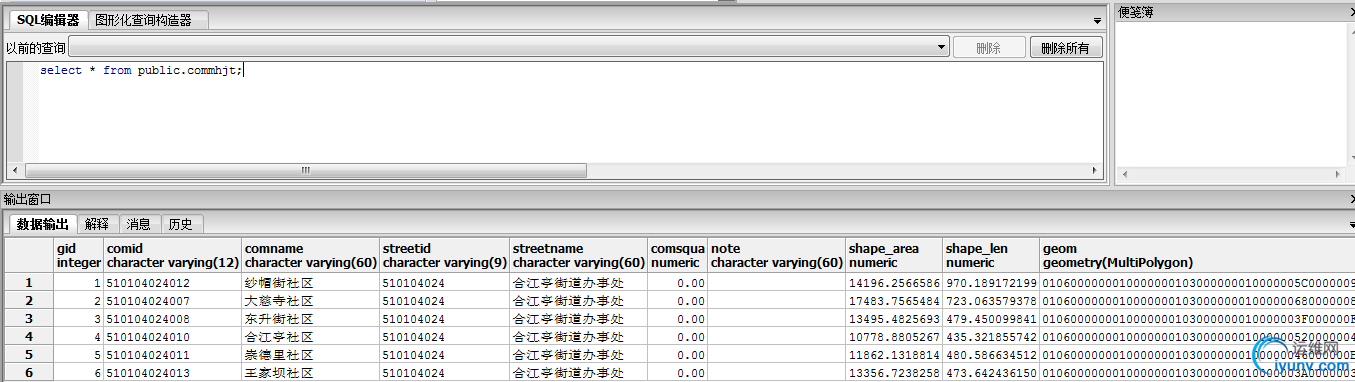Click comid cell 510104024010
The image size is (1355, 382).
coord(173,336)
